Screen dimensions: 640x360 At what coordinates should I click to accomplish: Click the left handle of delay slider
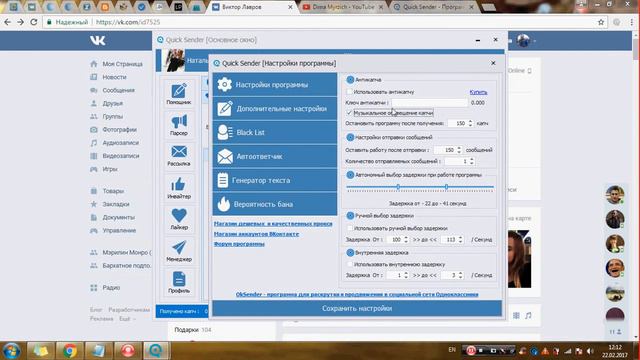[x=398, y=187]
